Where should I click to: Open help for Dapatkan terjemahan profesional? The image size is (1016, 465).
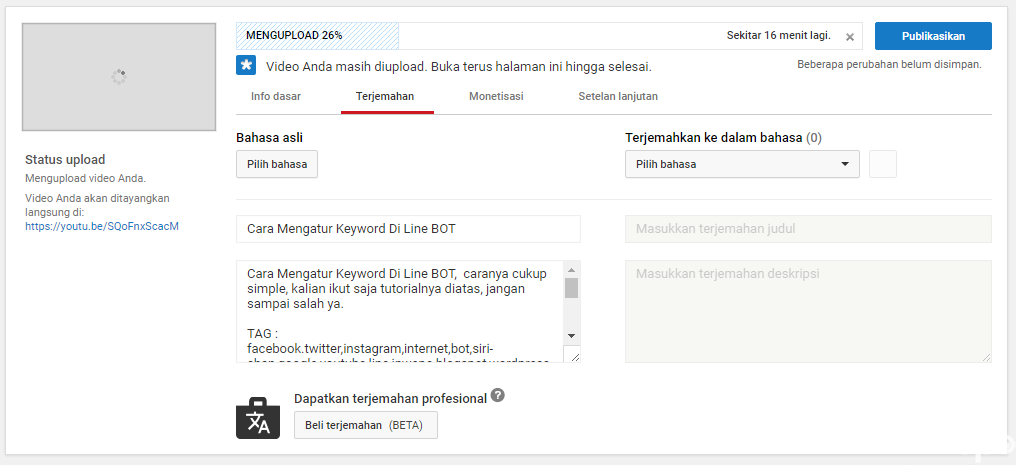(x=497, y=395)
